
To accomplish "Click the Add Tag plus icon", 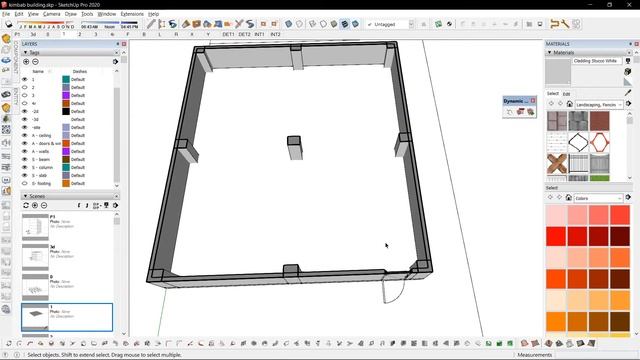I will (x=26, y=62).
